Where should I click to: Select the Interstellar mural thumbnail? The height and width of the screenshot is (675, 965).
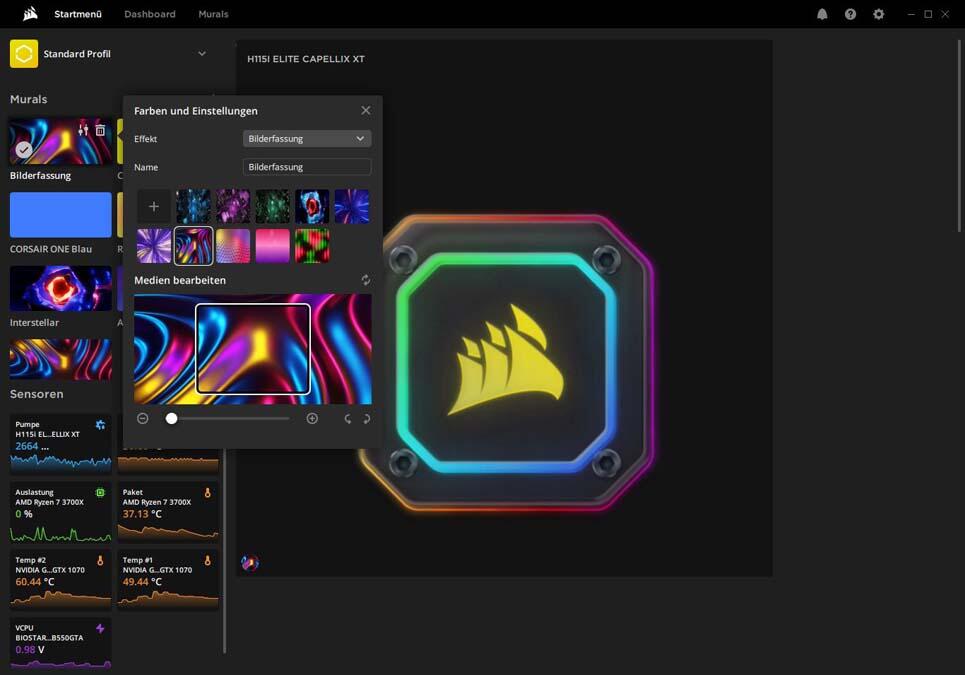point(61,288)
